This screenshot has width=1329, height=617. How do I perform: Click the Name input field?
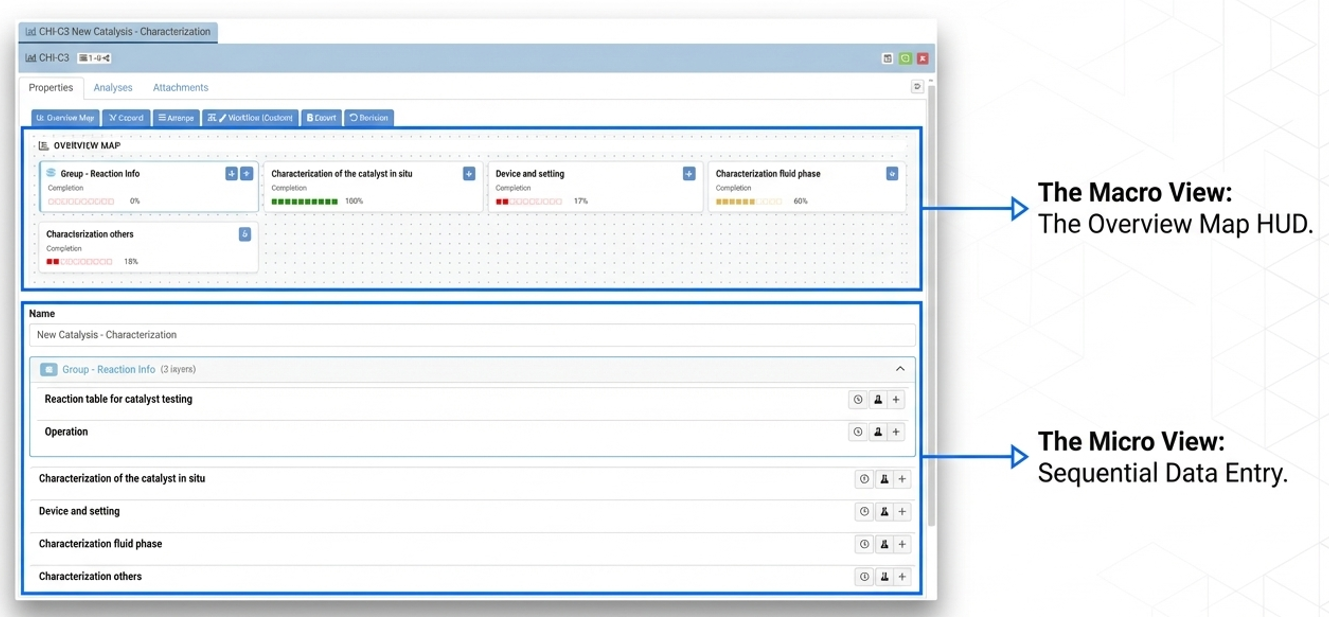pos(472,335)
